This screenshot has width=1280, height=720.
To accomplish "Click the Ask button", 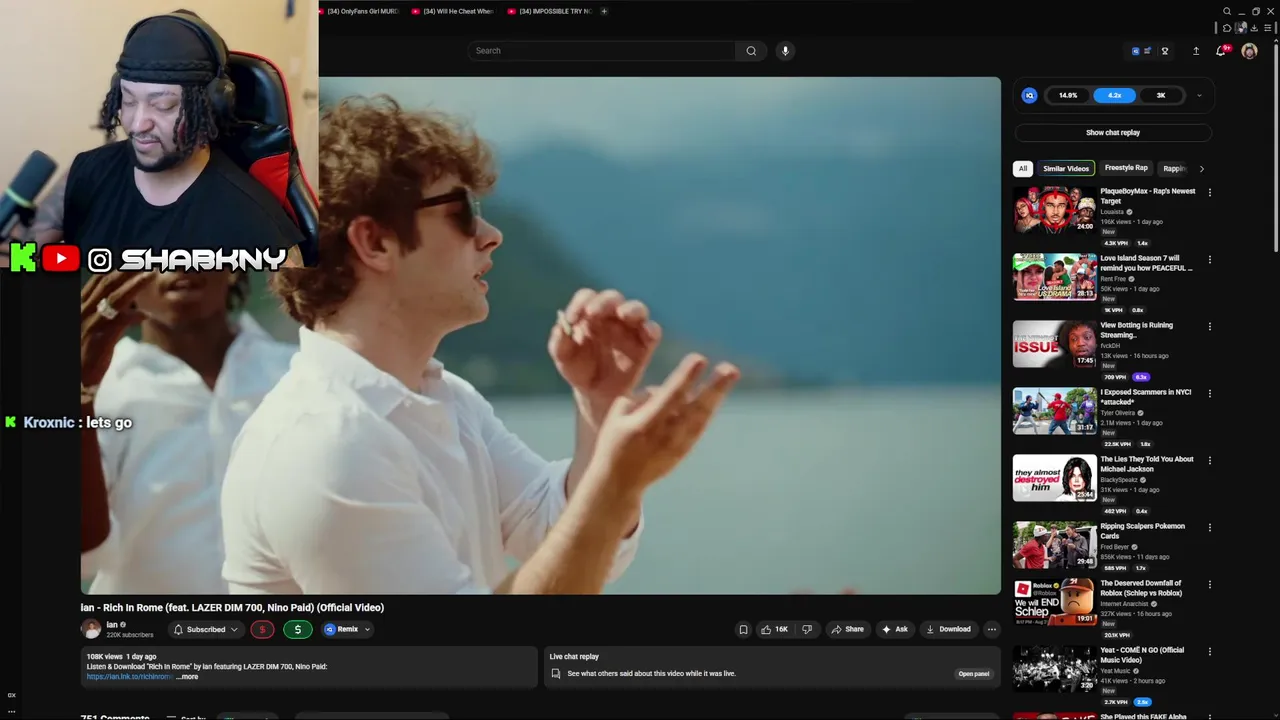I will coord(894,629).
